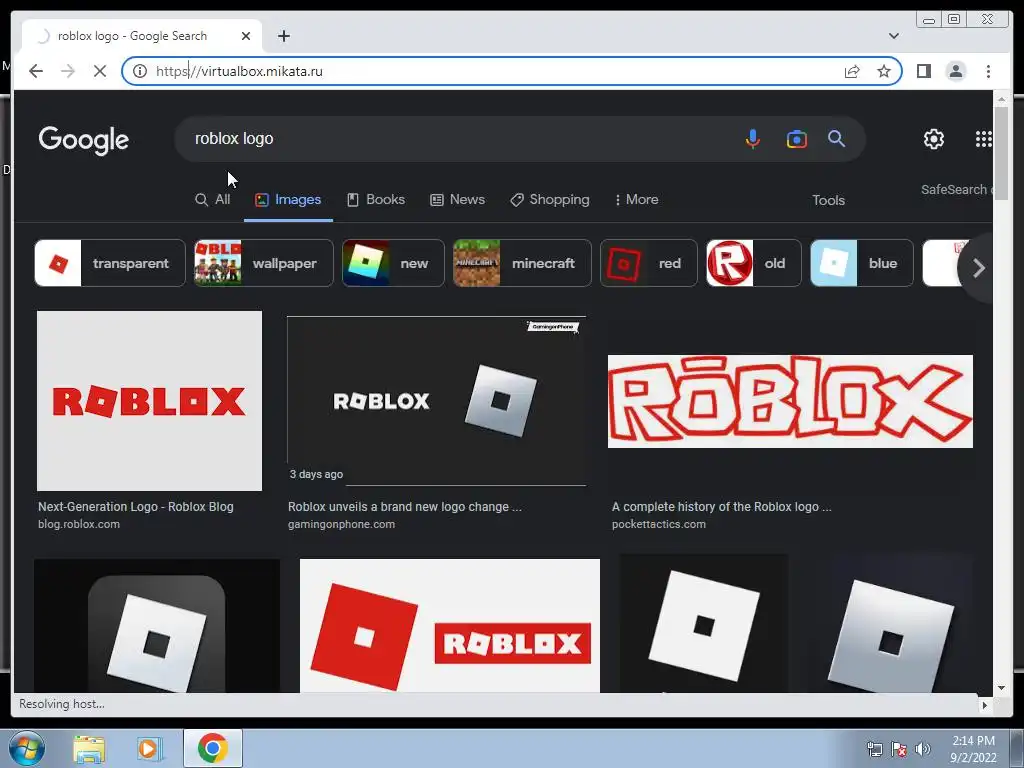Open the dark app-icon Roblox thumbnail
Image resolution: width=1024 pixels, height=768 pixels.
157,626
